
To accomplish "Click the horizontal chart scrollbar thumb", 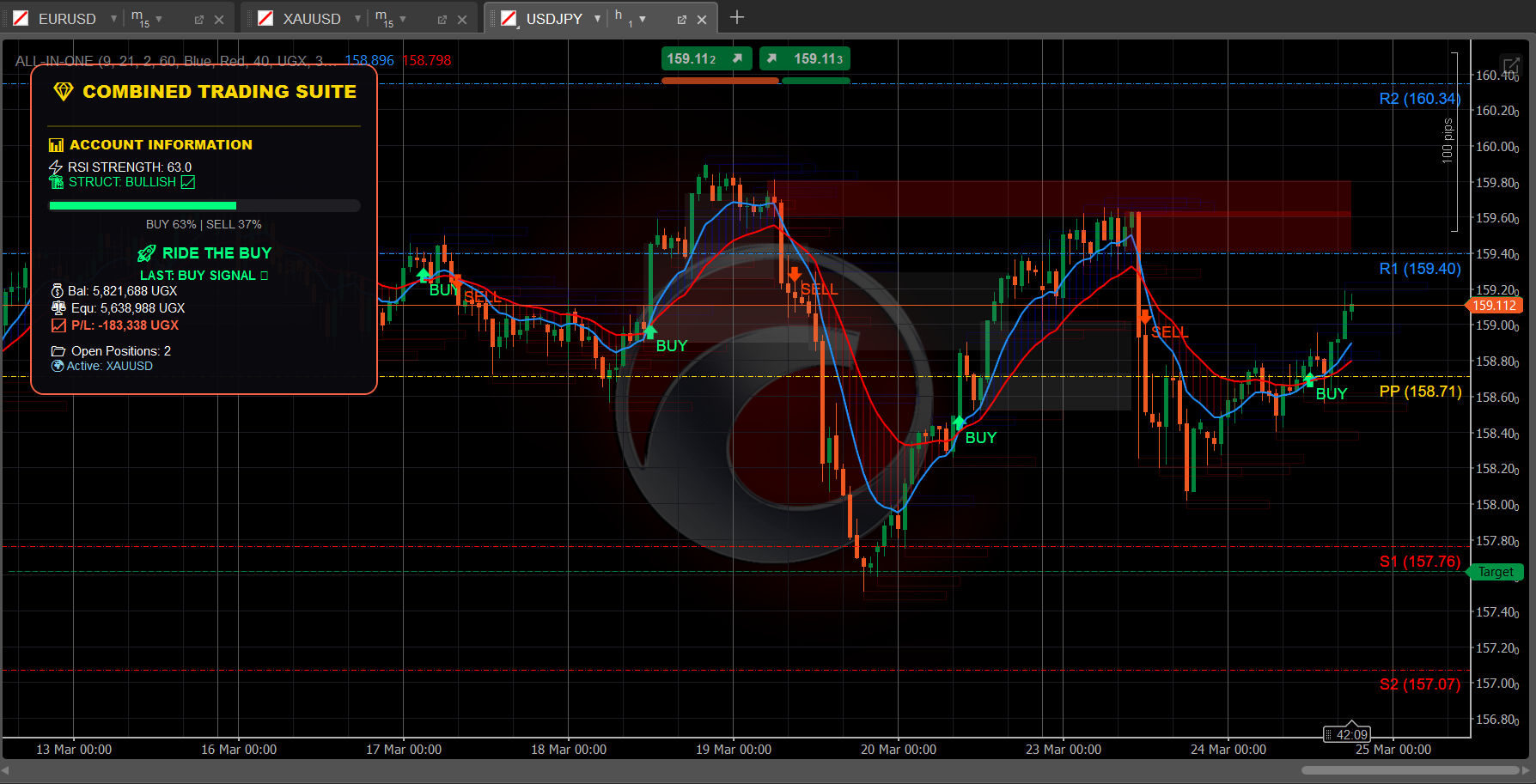I will pos(1410,770).
